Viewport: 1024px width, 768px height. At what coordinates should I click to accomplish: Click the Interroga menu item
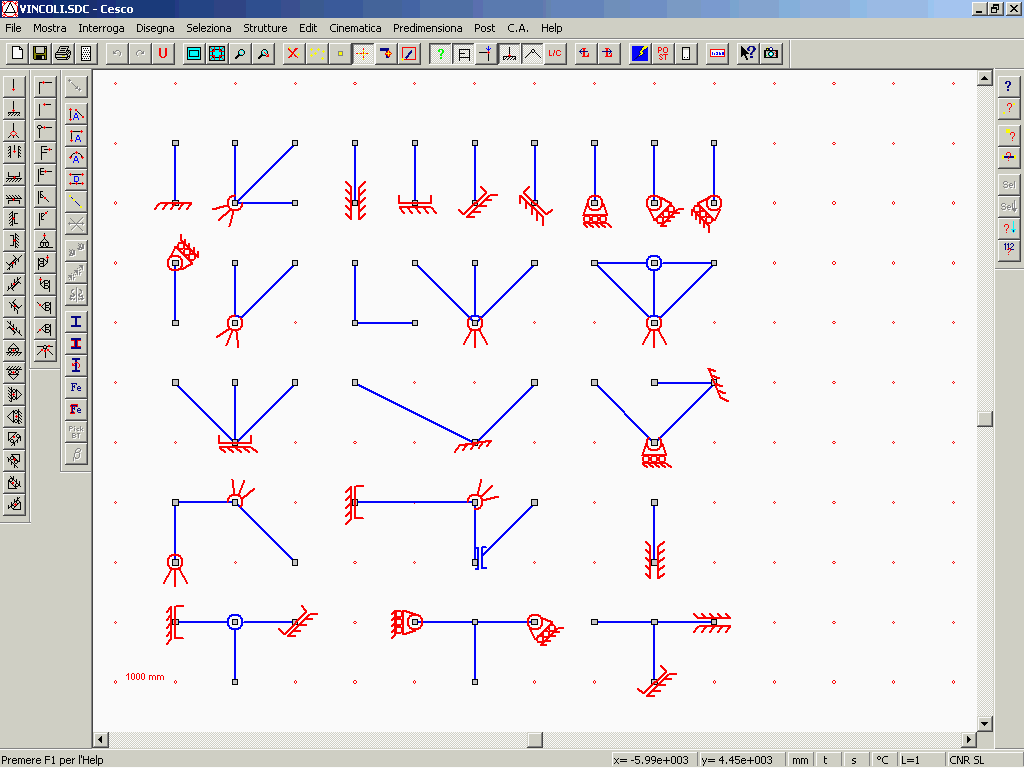coord(101,28)
